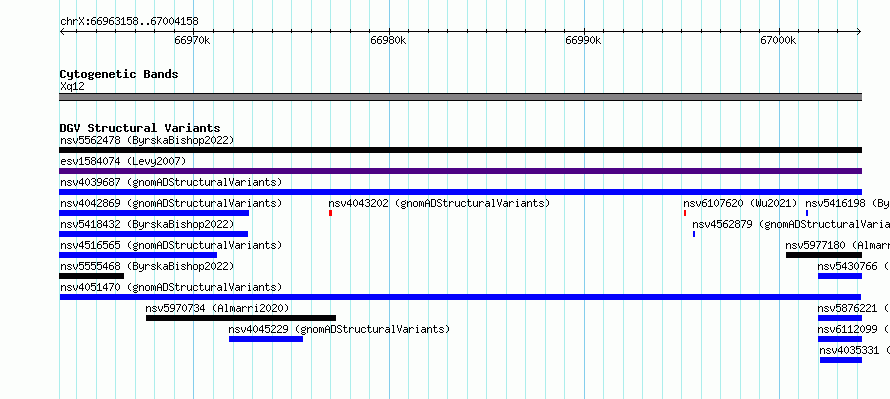Viewport: 890px width, 399px height.
Task: Click the small blue nsv5416198 marker
Action: pos(807,213)
